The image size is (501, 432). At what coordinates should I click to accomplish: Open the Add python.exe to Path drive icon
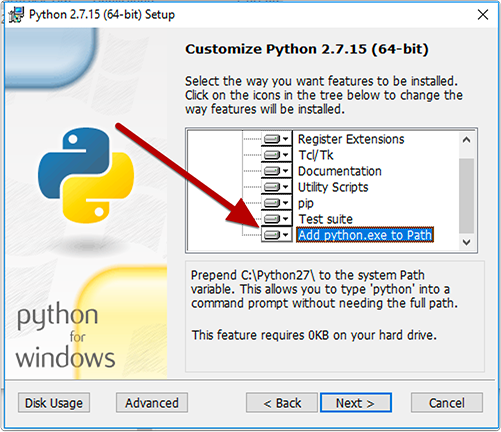coord(276,235)
